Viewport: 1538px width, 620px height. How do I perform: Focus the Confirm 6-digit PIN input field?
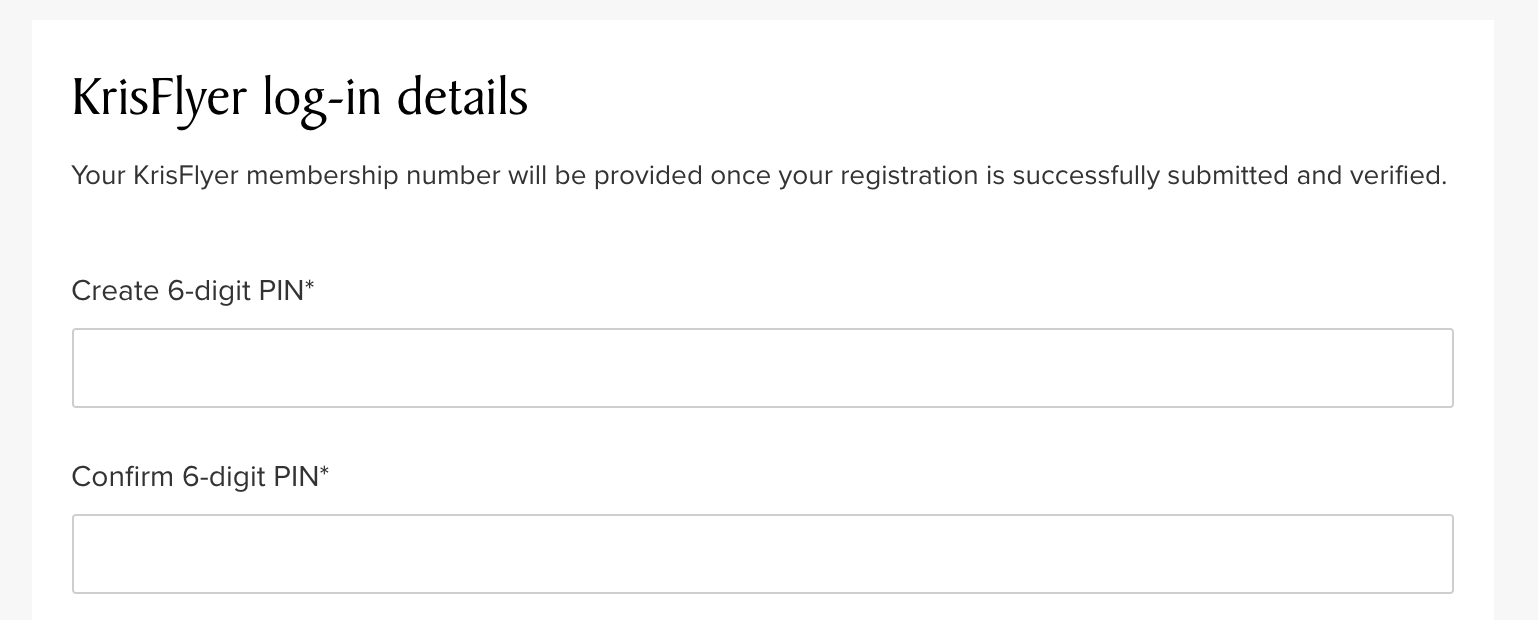[762, 554]
